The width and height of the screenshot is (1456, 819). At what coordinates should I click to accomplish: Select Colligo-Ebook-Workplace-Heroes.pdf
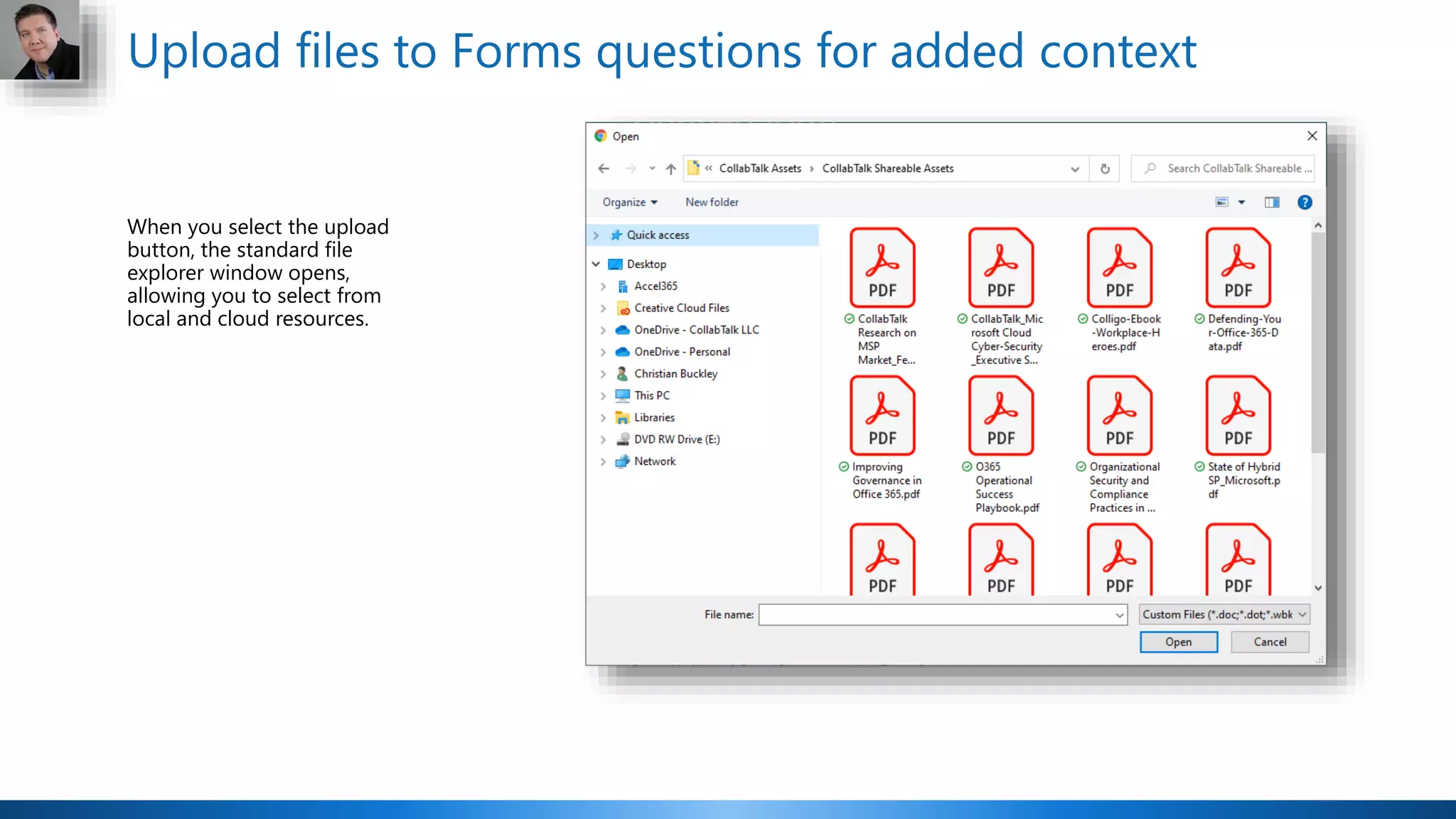tap(1120, 290)
